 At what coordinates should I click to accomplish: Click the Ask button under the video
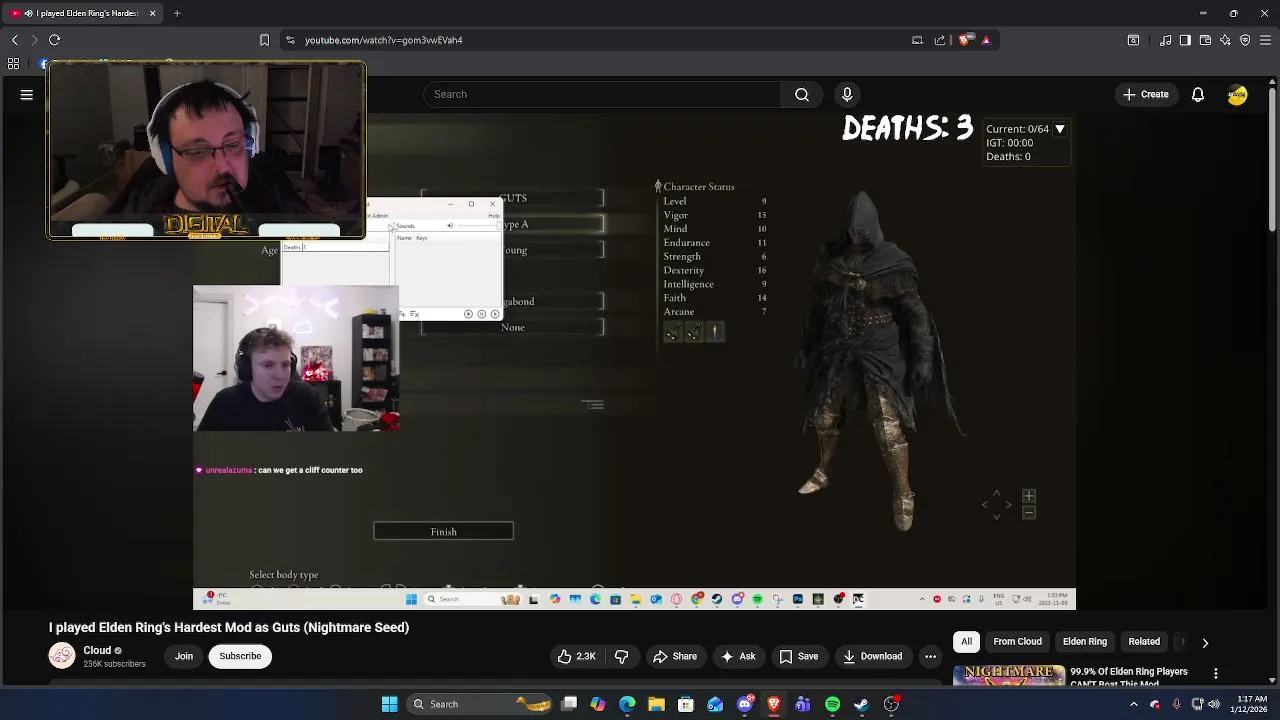(x=738, y=656)
